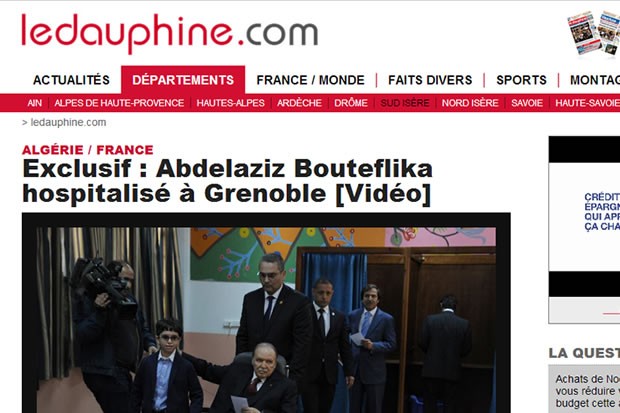Select Alpes de Haute-Provence department

pos(119,103)
